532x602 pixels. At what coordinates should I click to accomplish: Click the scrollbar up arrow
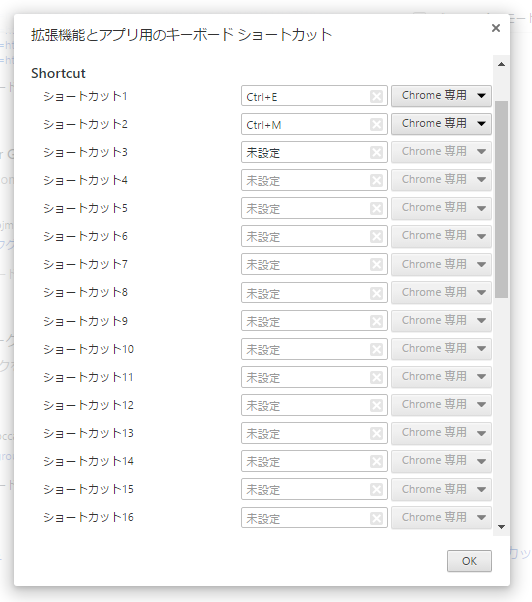coord(501,64)
